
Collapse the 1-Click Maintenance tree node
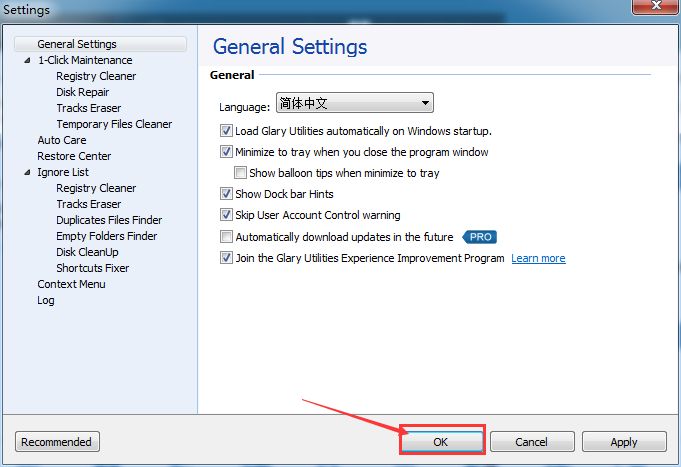tap(27, 60)
